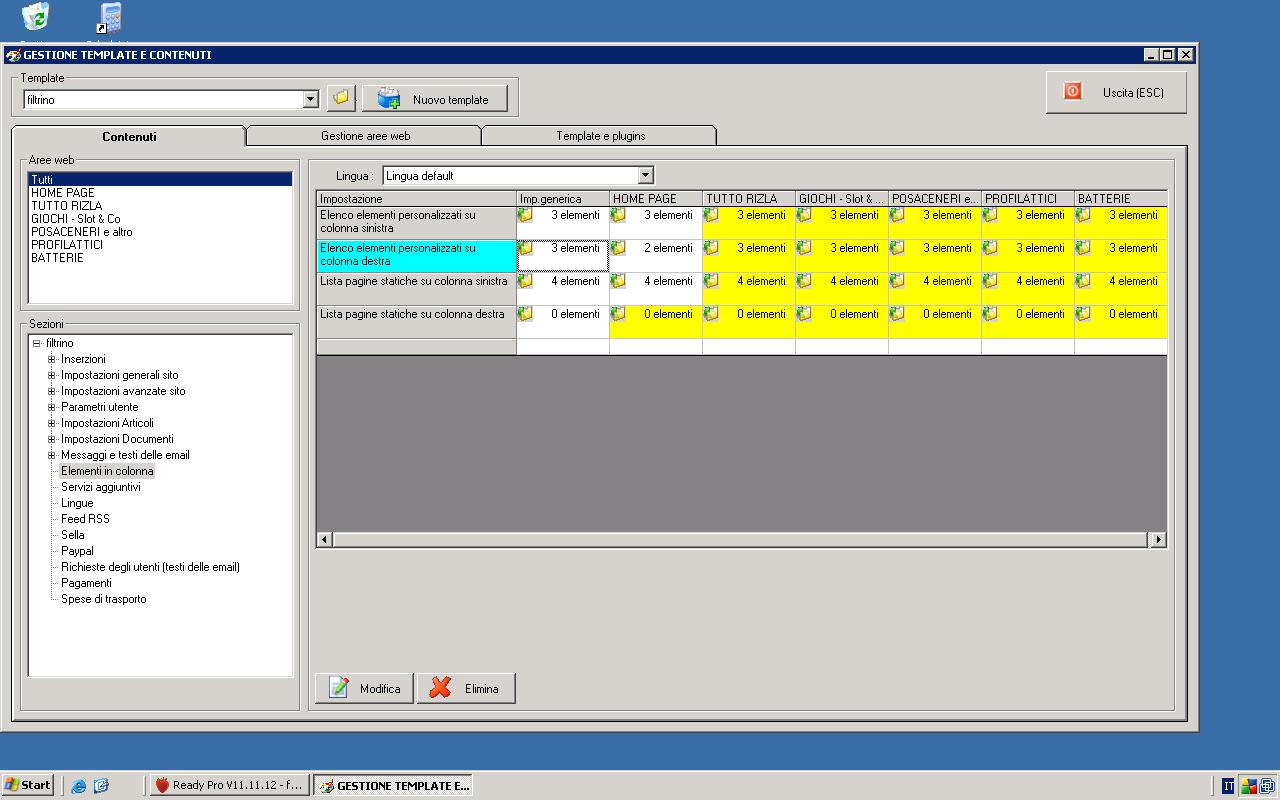
Task: Click the Recycle Bin desktop icon
Action: 36,16
